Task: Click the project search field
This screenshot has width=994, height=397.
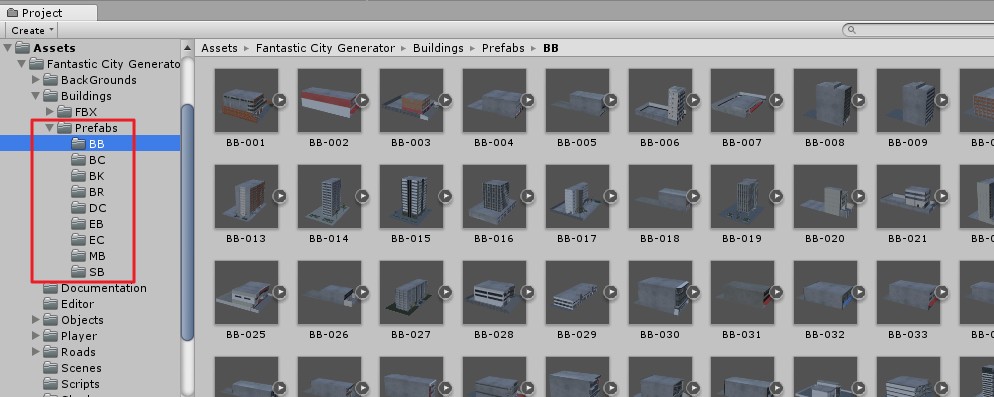Action: coord(919,30)
